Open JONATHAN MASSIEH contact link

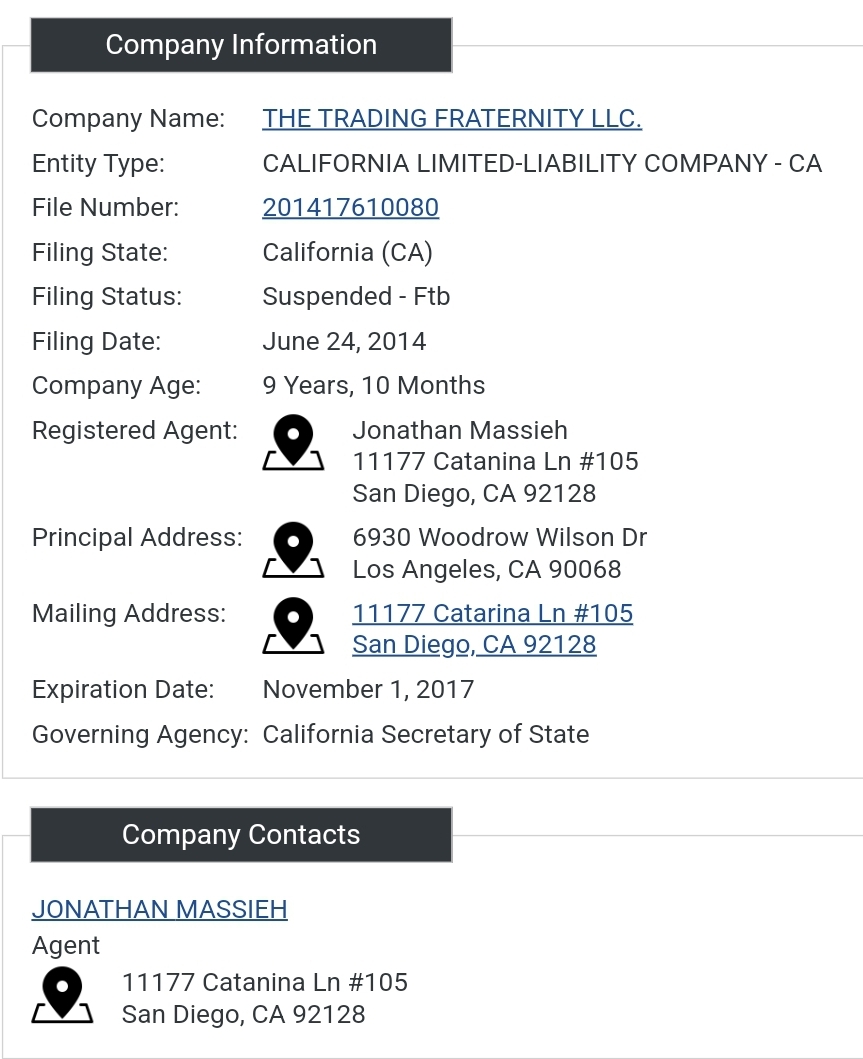pyautogui.click(x=159, y=909)
